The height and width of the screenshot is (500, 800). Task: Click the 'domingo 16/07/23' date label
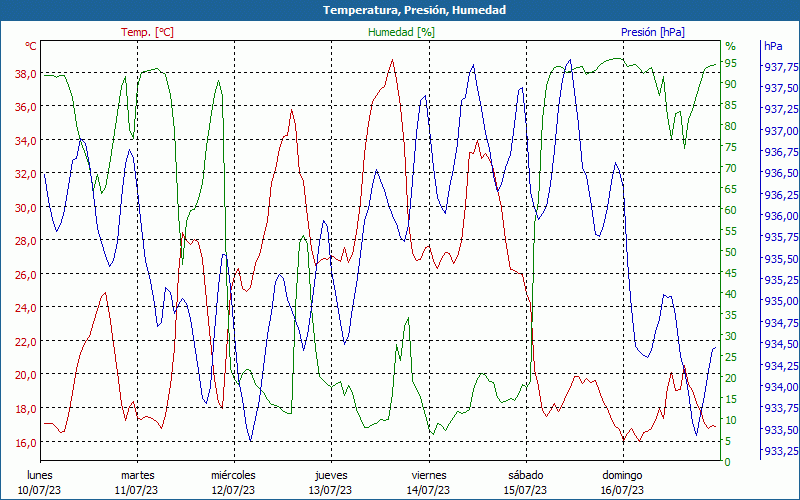[x=622, y=483]
